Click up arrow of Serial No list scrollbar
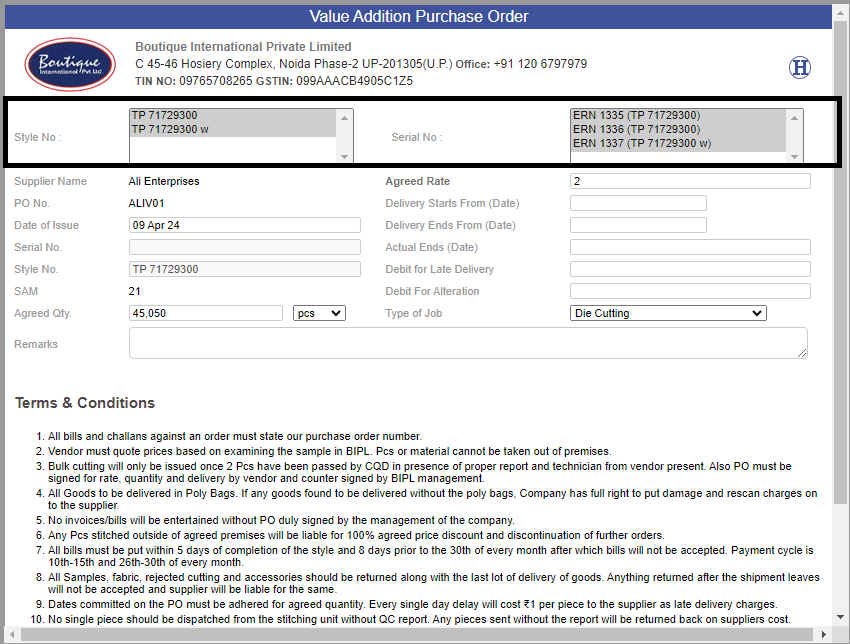 tap(794, 118)
